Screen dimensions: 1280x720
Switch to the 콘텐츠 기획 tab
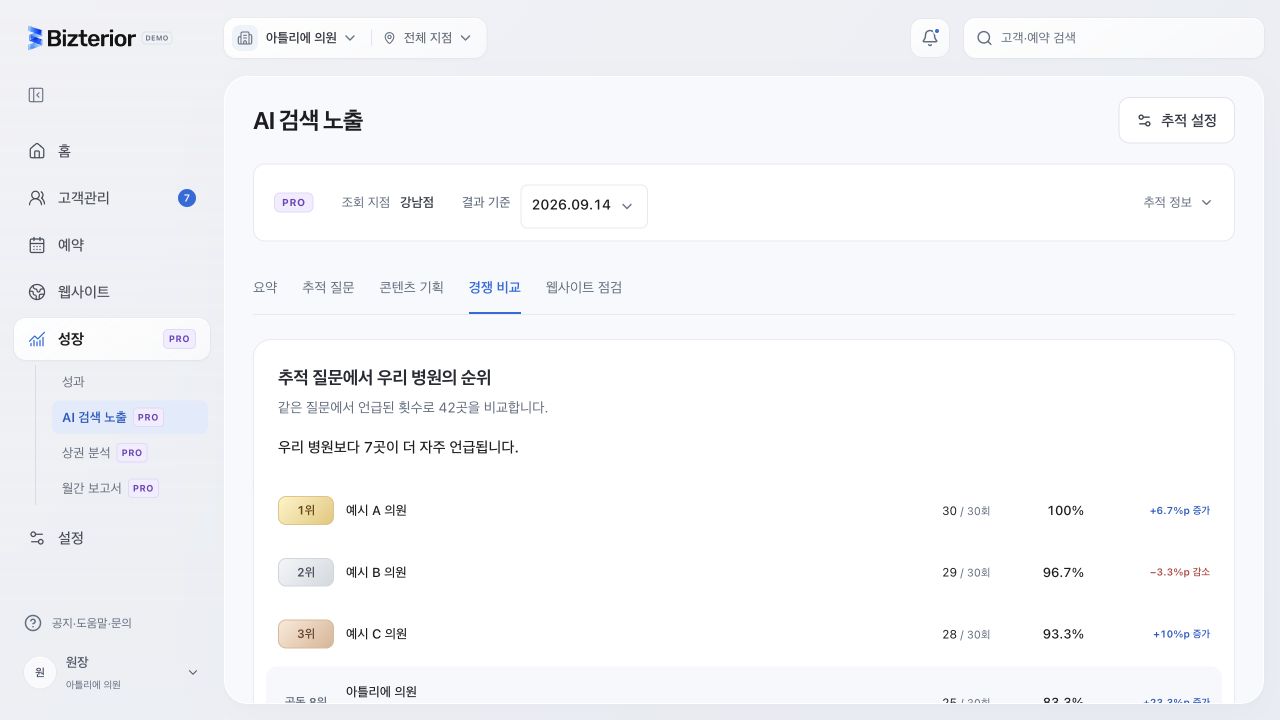(x=411, y=288)
